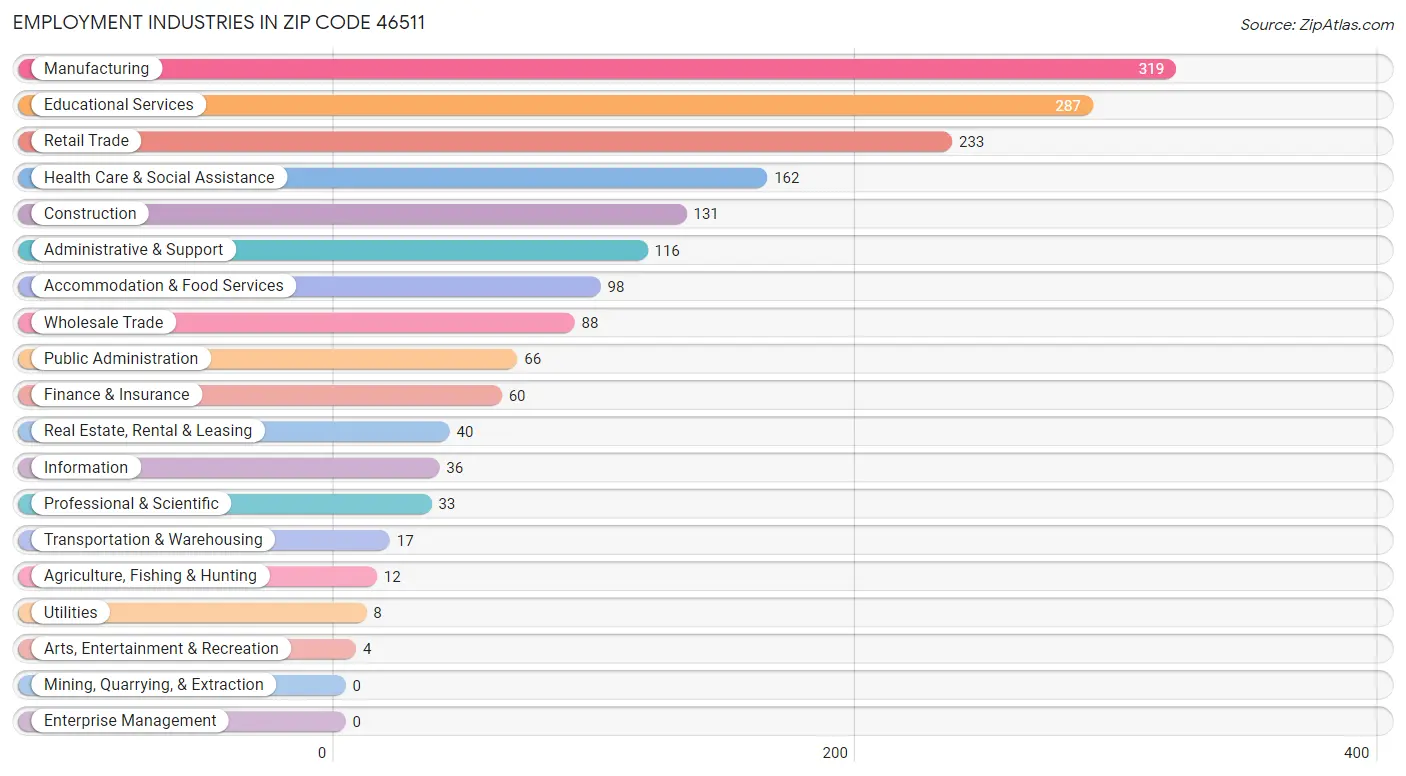Click the Source: ZipAtlas.com credit
The width and height of the screenshot is (1406, 776).
click(1317, 24)
